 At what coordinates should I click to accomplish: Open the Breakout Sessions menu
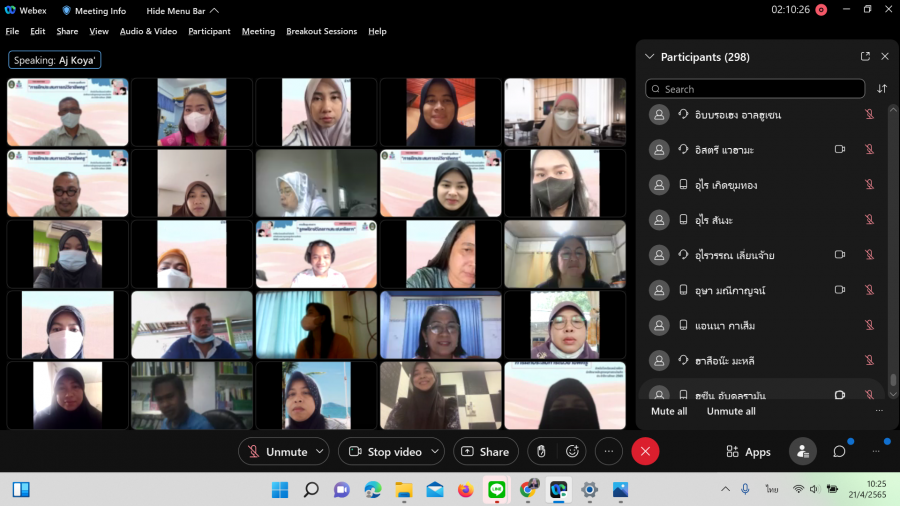321,31
